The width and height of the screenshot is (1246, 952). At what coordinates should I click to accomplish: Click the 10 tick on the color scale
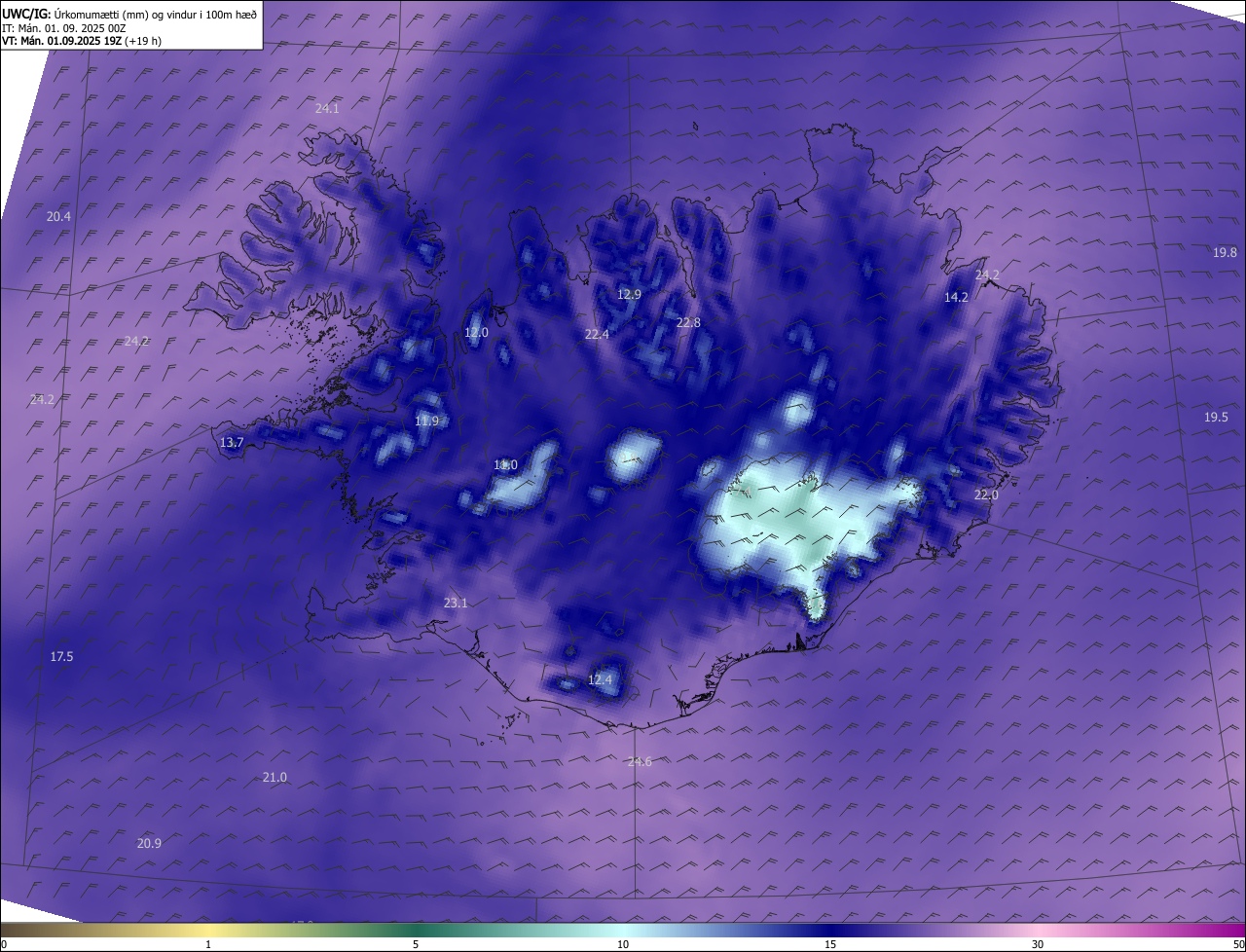[623, 944]
